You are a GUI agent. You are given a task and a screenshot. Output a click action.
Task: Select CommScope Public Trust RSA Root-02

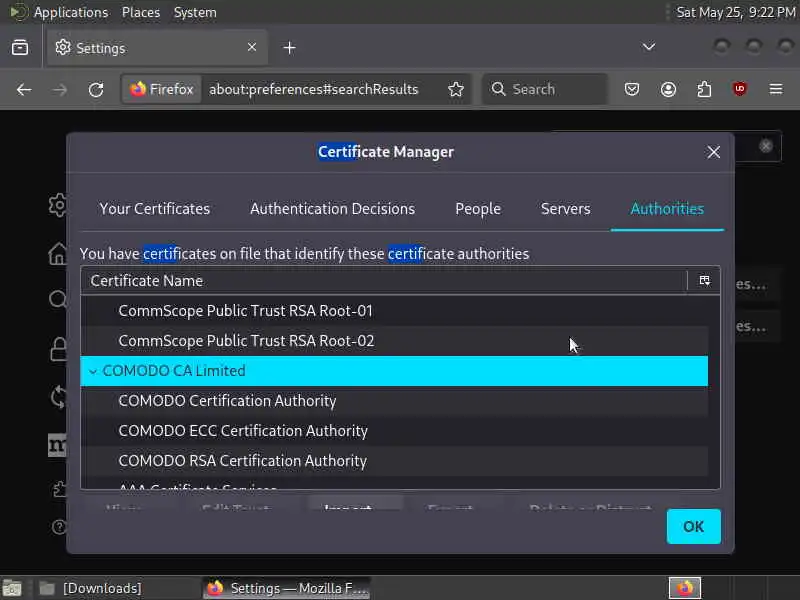[394, 341]
